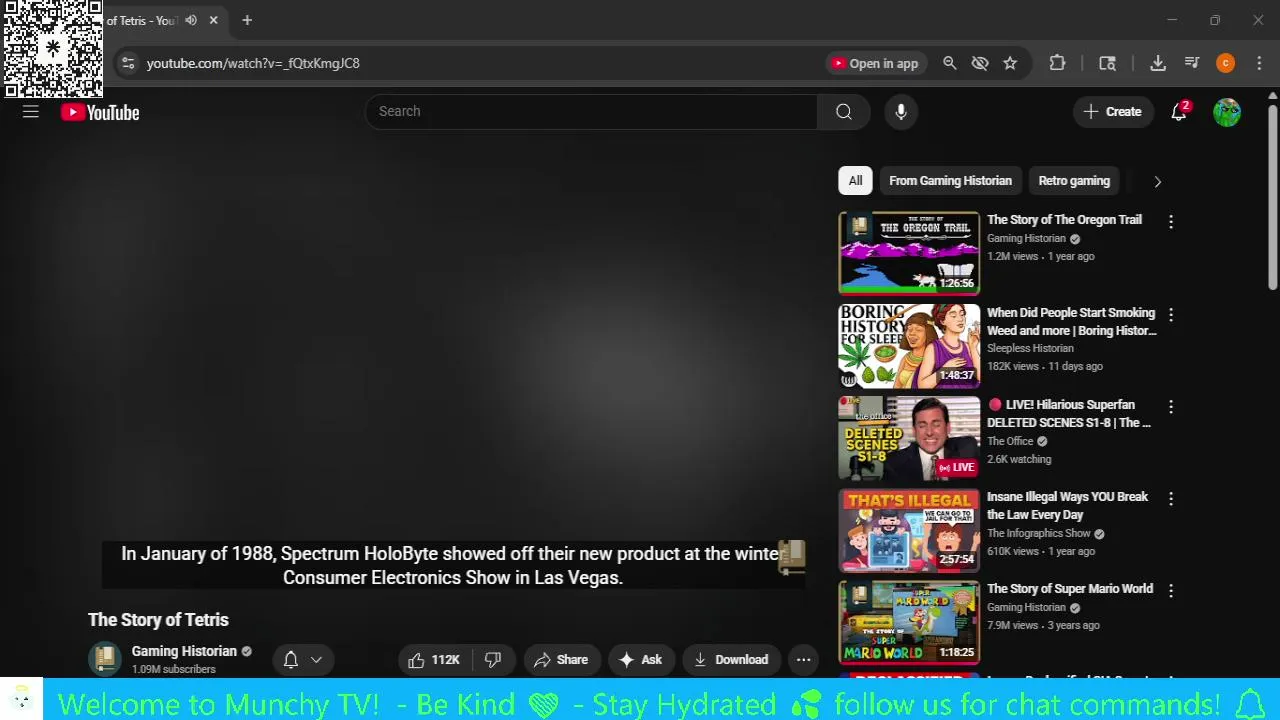
Task: Mute the tab via speaker icon
Action: tap(191, 20)
